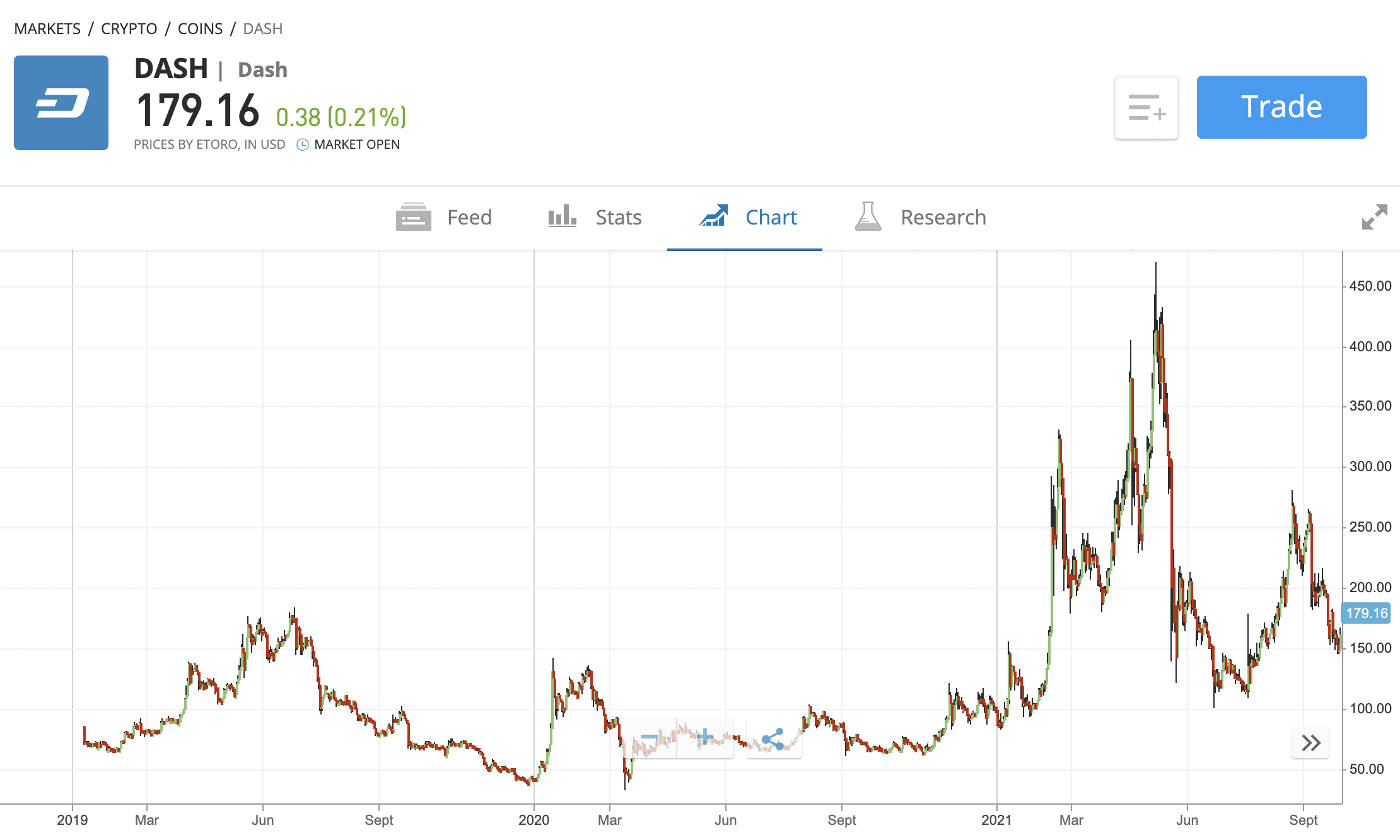Screen dimensions: 1400x840
Task: Click the Chart tab trending arrow icon
Action: [x=714, y=216]
